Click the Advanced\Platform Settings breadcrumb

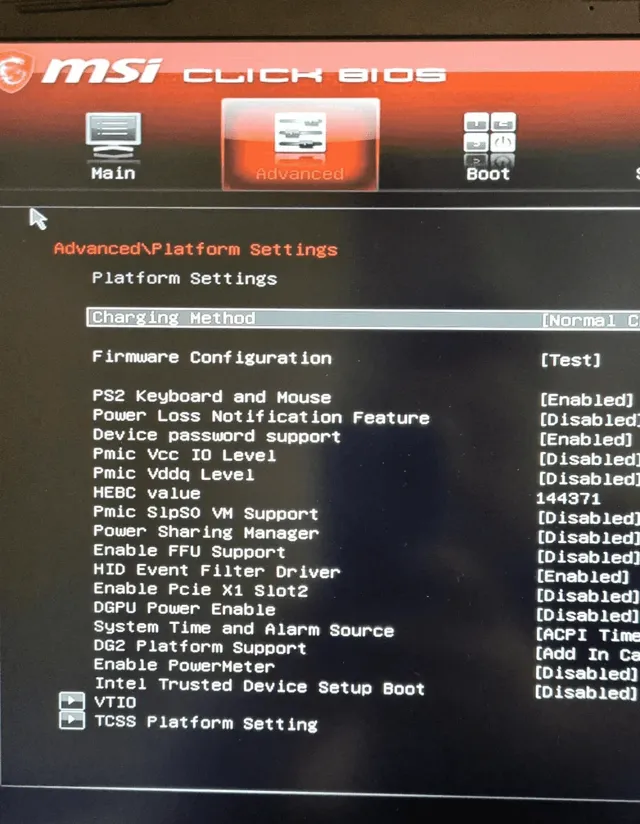195,249
